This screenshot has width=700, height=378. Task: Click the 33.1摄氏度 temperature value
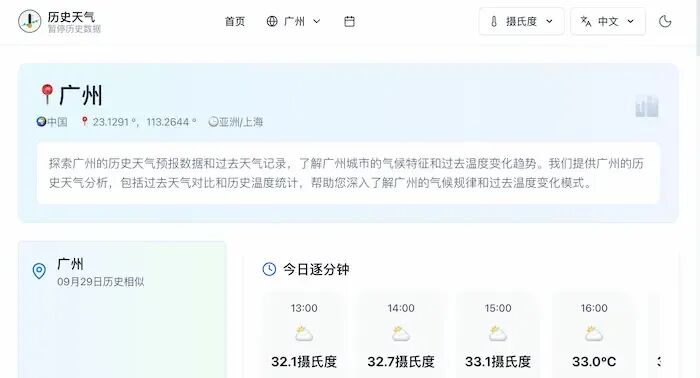pos(498,361)
